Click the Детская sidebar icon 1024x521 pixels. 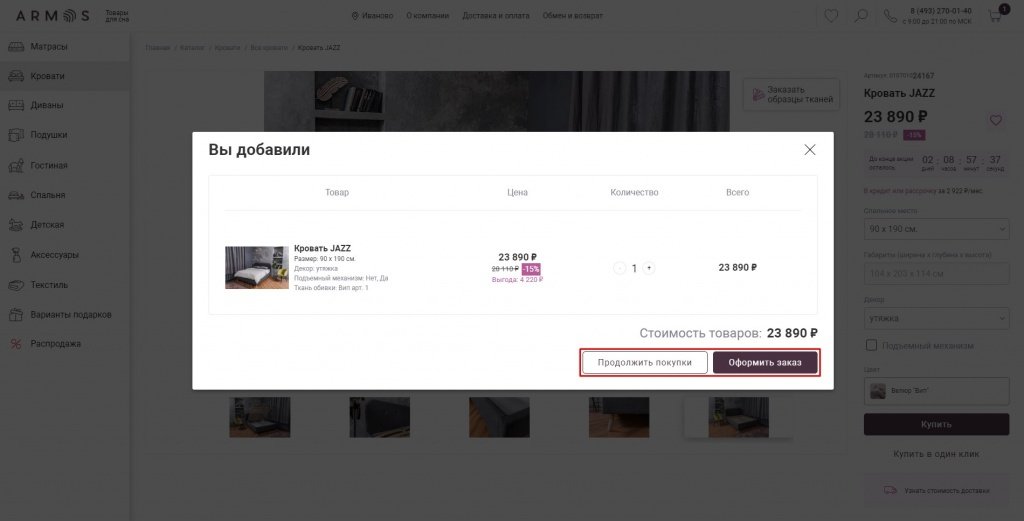click(16, 225)
